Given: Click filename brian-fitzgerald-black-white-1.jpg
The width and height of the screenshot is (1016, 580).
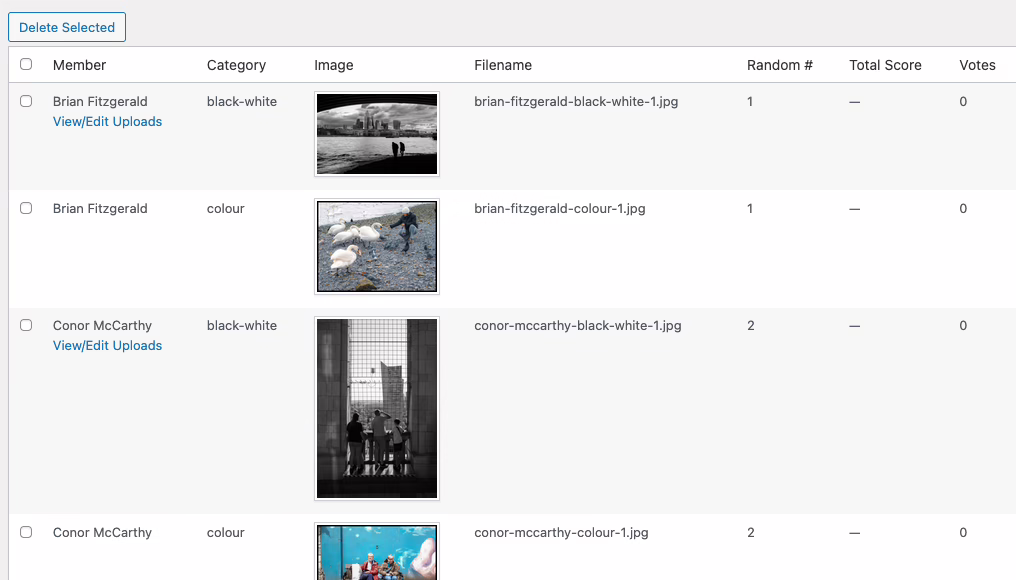Looking at the screenshot, I should pos(576,101).
